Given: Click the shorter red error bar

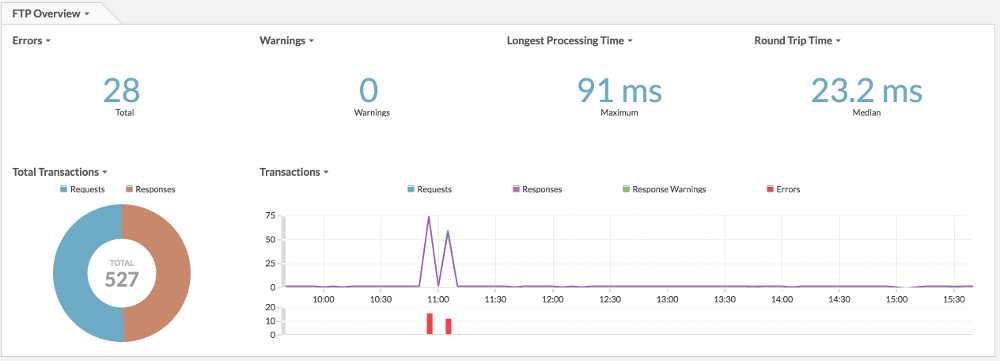Looking at the screenshot, I should tap(448, 326).
